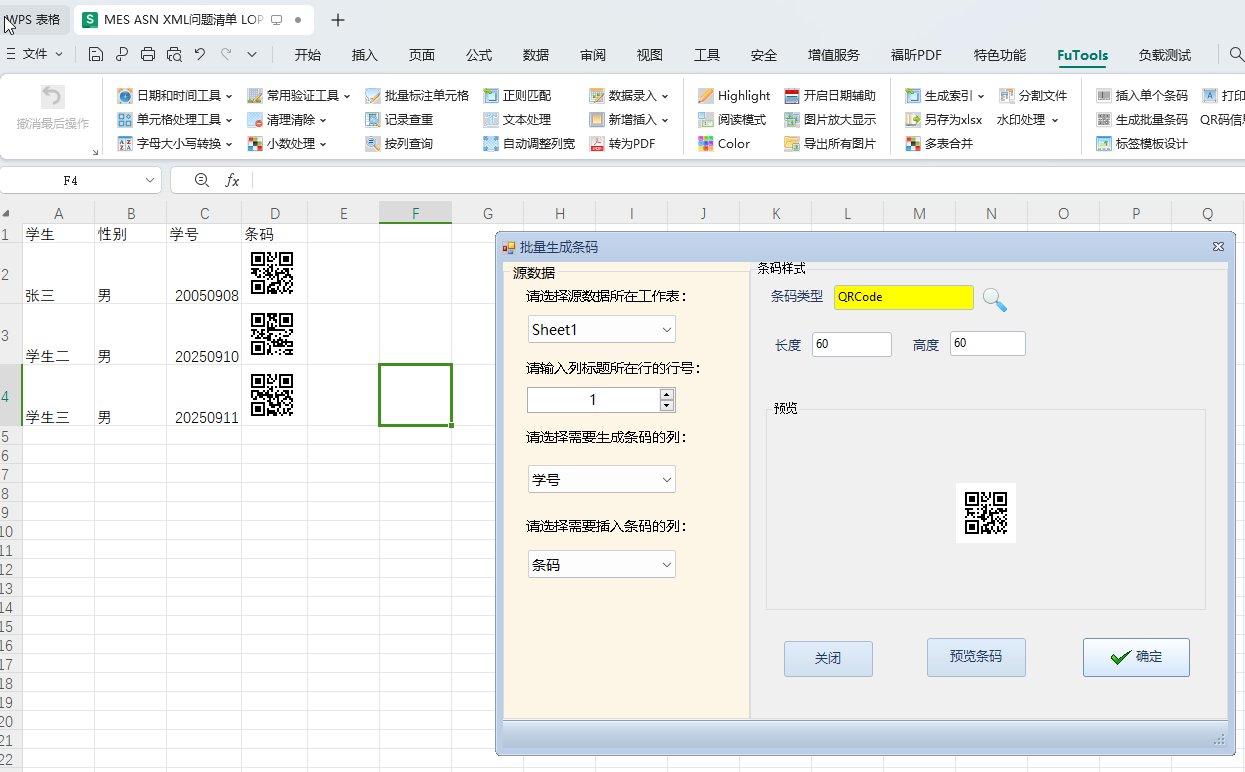
Task: Switch to 数据 ribbon tab
Action: point(536,55)
